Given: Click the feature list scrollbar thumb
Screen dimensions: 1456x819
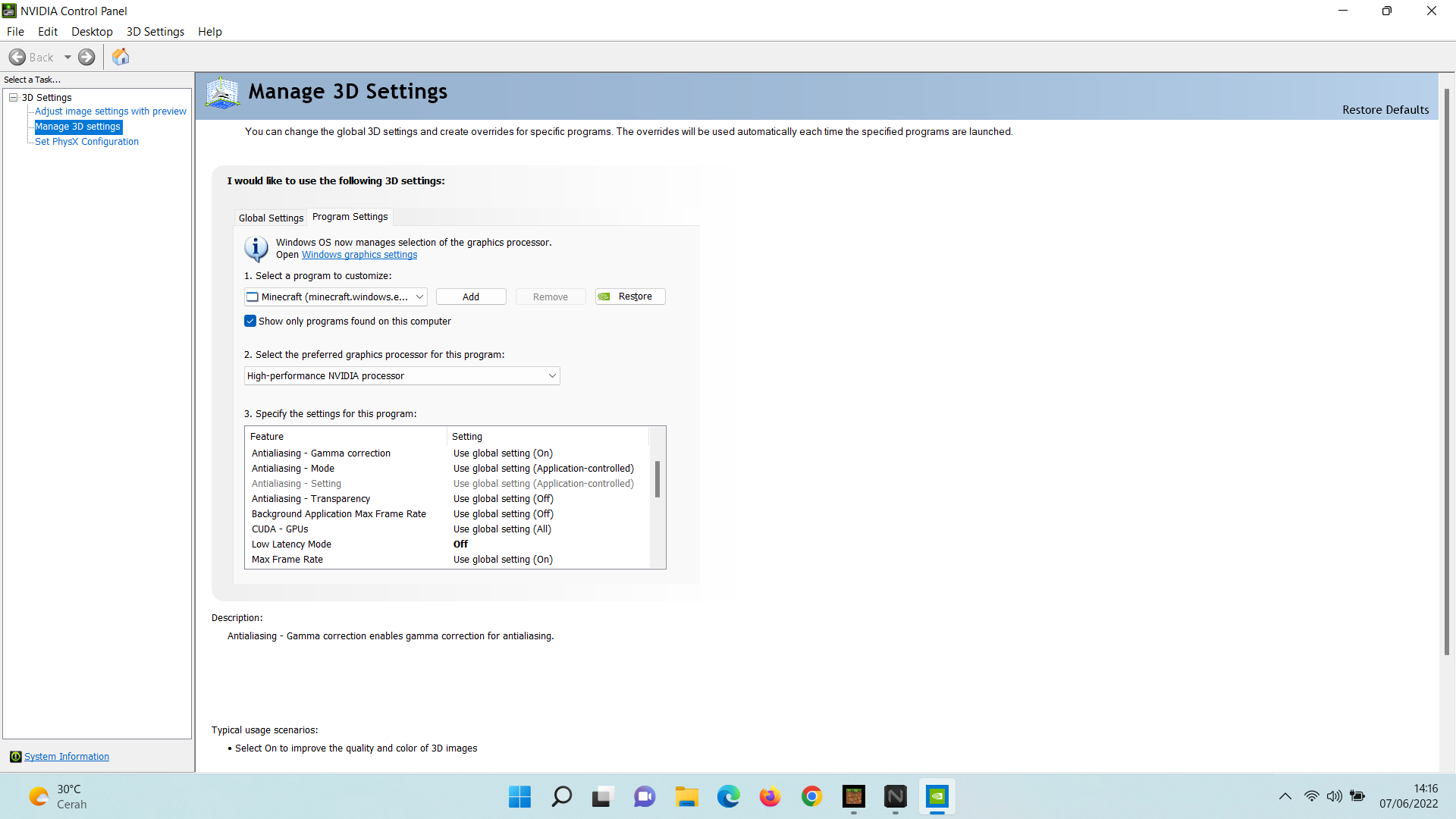Looking at the screenshot, I should (657, 478).
